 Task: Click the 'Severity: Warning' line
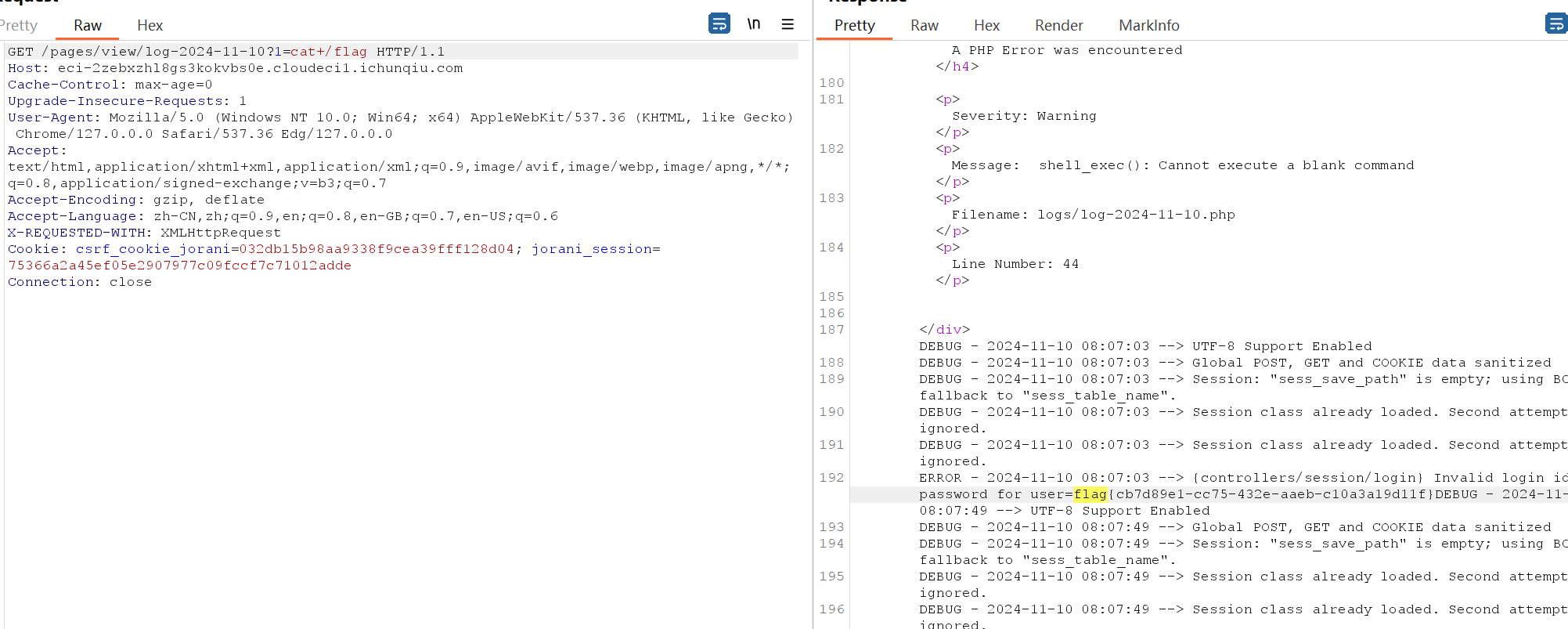1024,116
